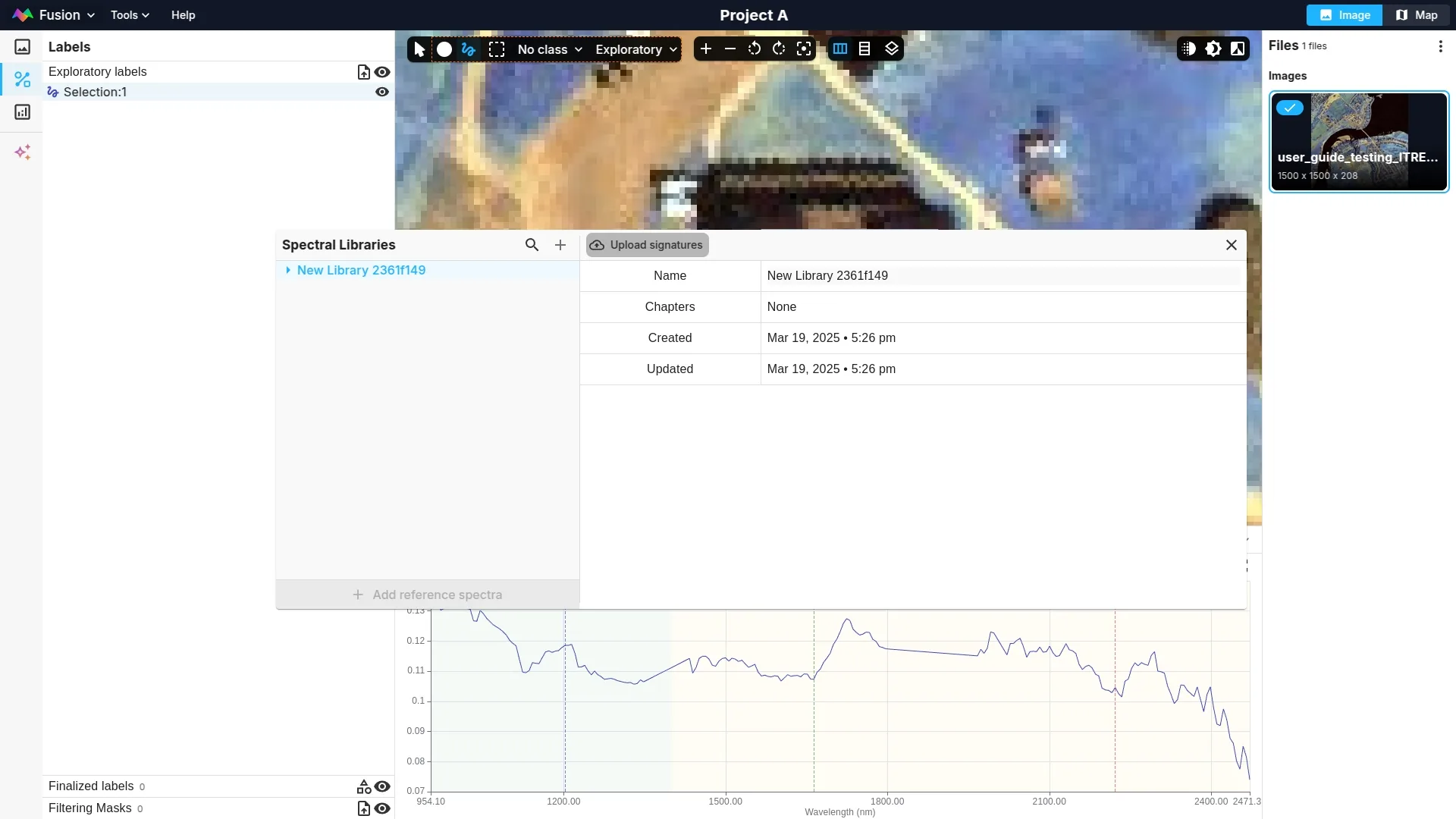1456x819 pixels.
Task: Open the Tools menu
Action: [130, 15]
